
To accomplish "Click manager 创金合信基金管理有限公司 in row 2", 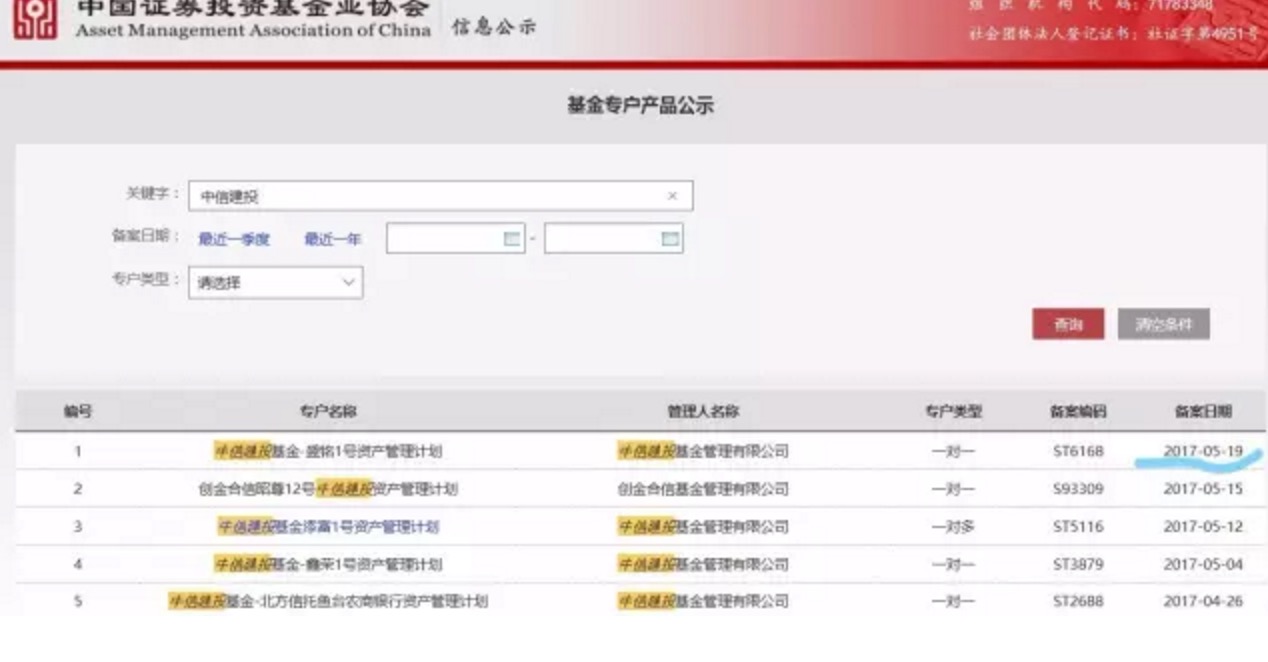I will (x=703, y=489).
